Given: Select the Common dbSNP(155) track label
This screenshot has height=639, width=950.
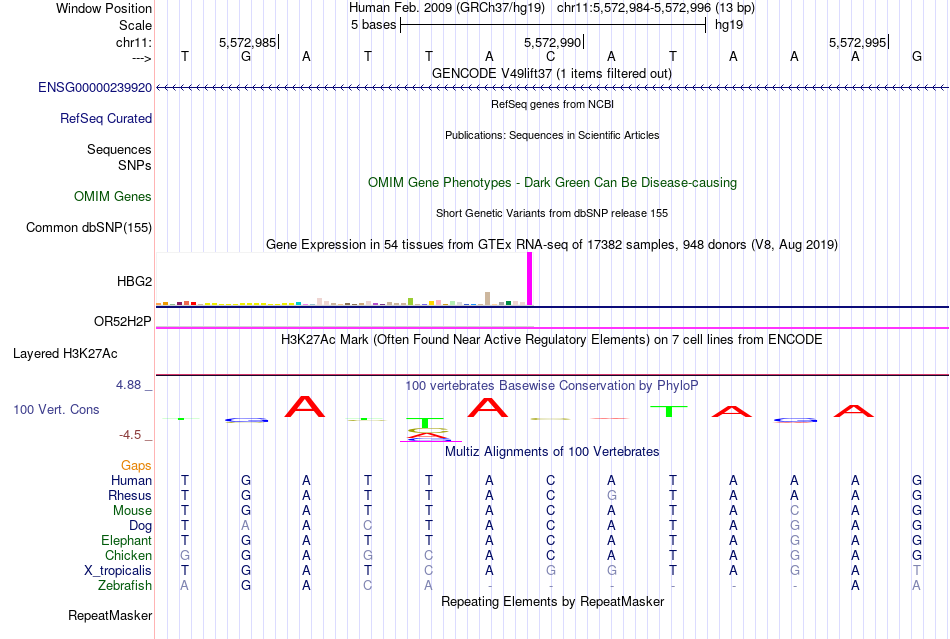Looking at the screenshot, I should (89, 228).
